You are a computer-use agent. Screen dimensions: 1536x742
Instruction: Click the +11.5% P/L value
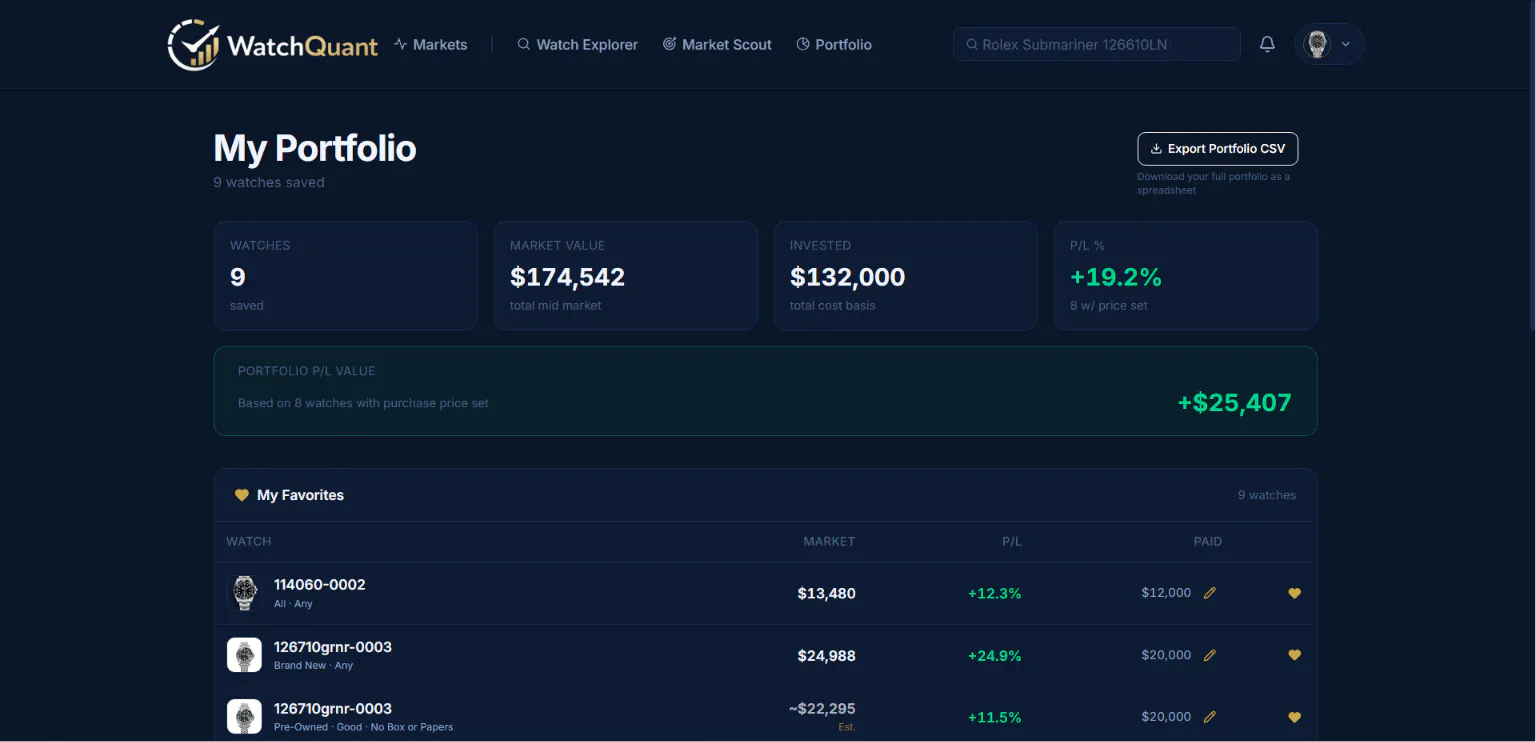995,717
